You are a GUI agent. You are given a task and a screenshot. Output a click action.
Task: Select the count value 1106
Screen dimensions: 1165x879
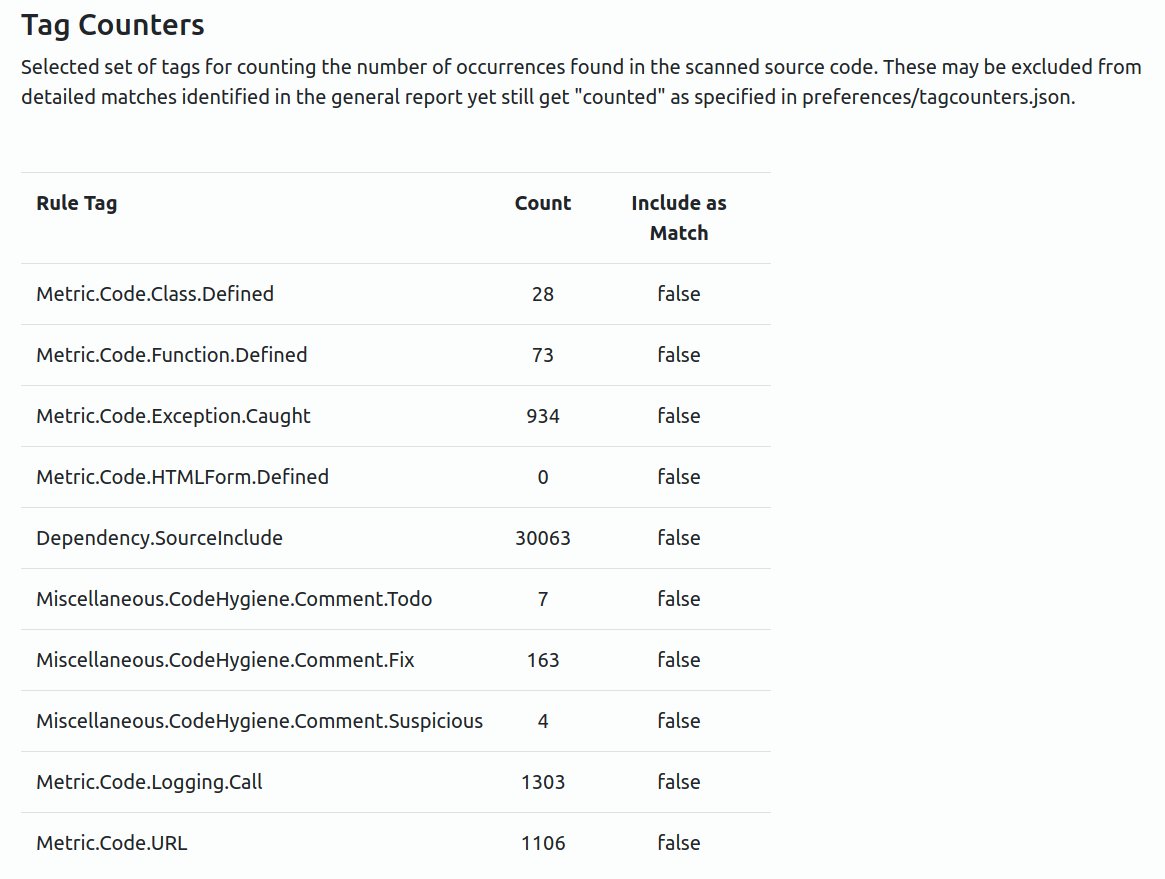click(542, 843)
